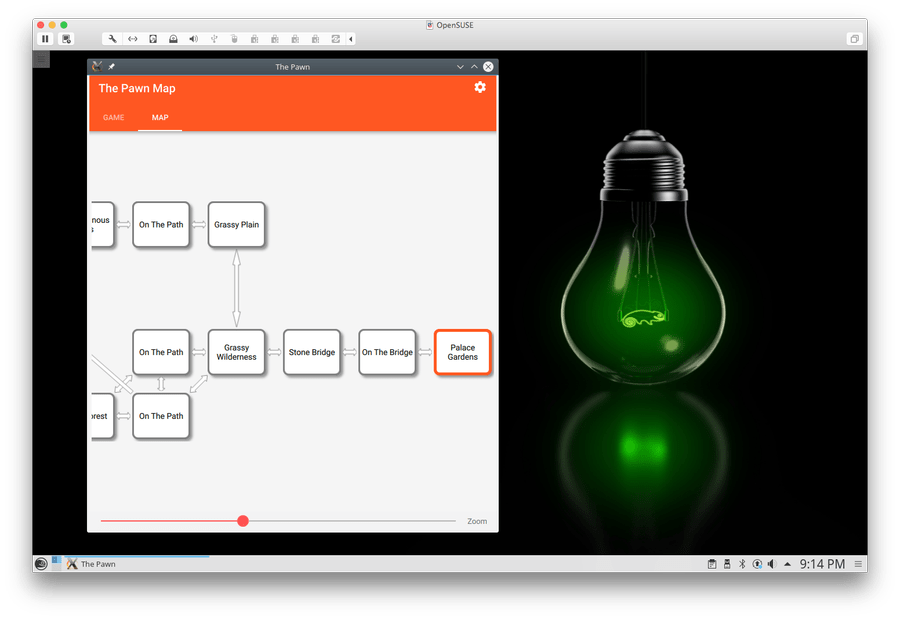Image resolution: width=900 pixels, height=619 pixels.
Task: Select the MAP tab
Action: (160, 118)
